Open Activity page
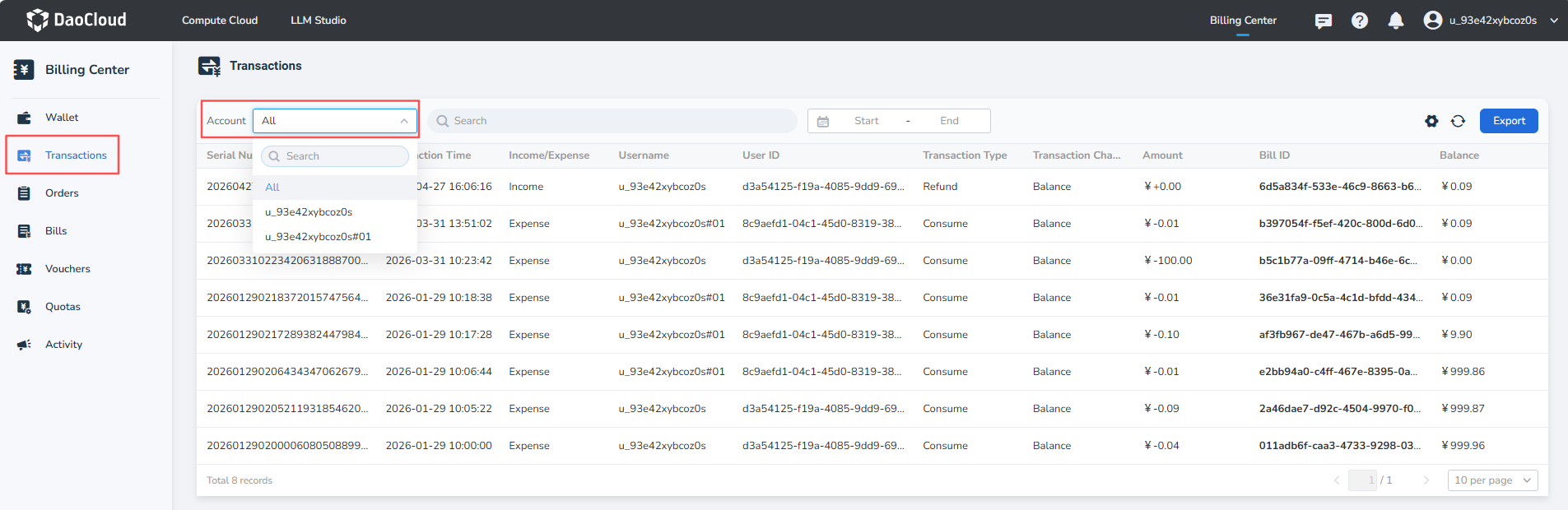Screen dimensions: 1568x510 (x=63, y=345)
